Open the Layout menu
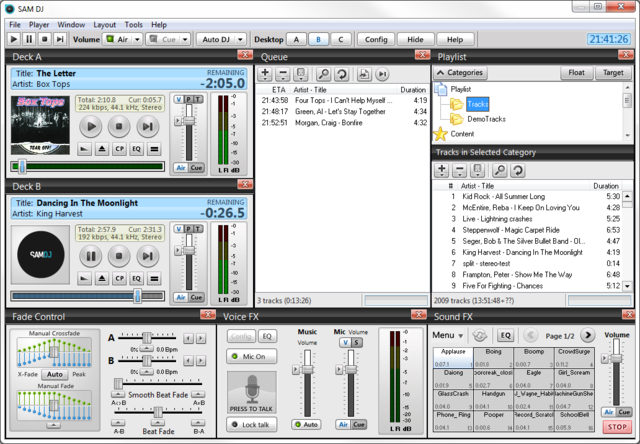This screenshot has height=444, width=640. [104, 24]
